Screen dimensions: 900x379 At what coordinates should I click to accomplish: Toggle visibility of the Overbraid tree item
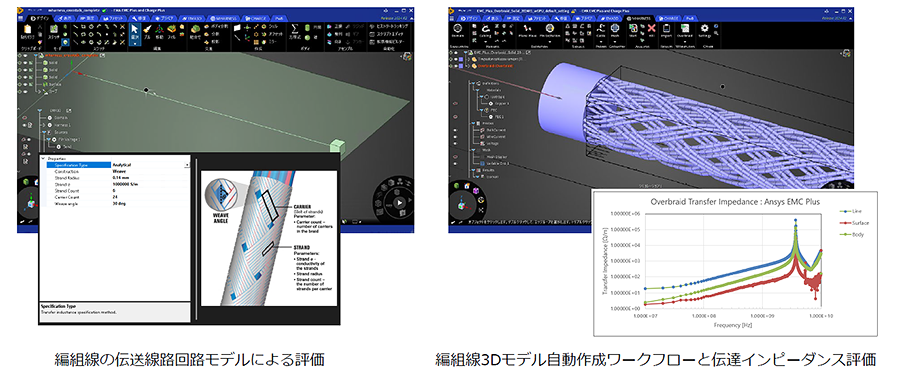456,66
